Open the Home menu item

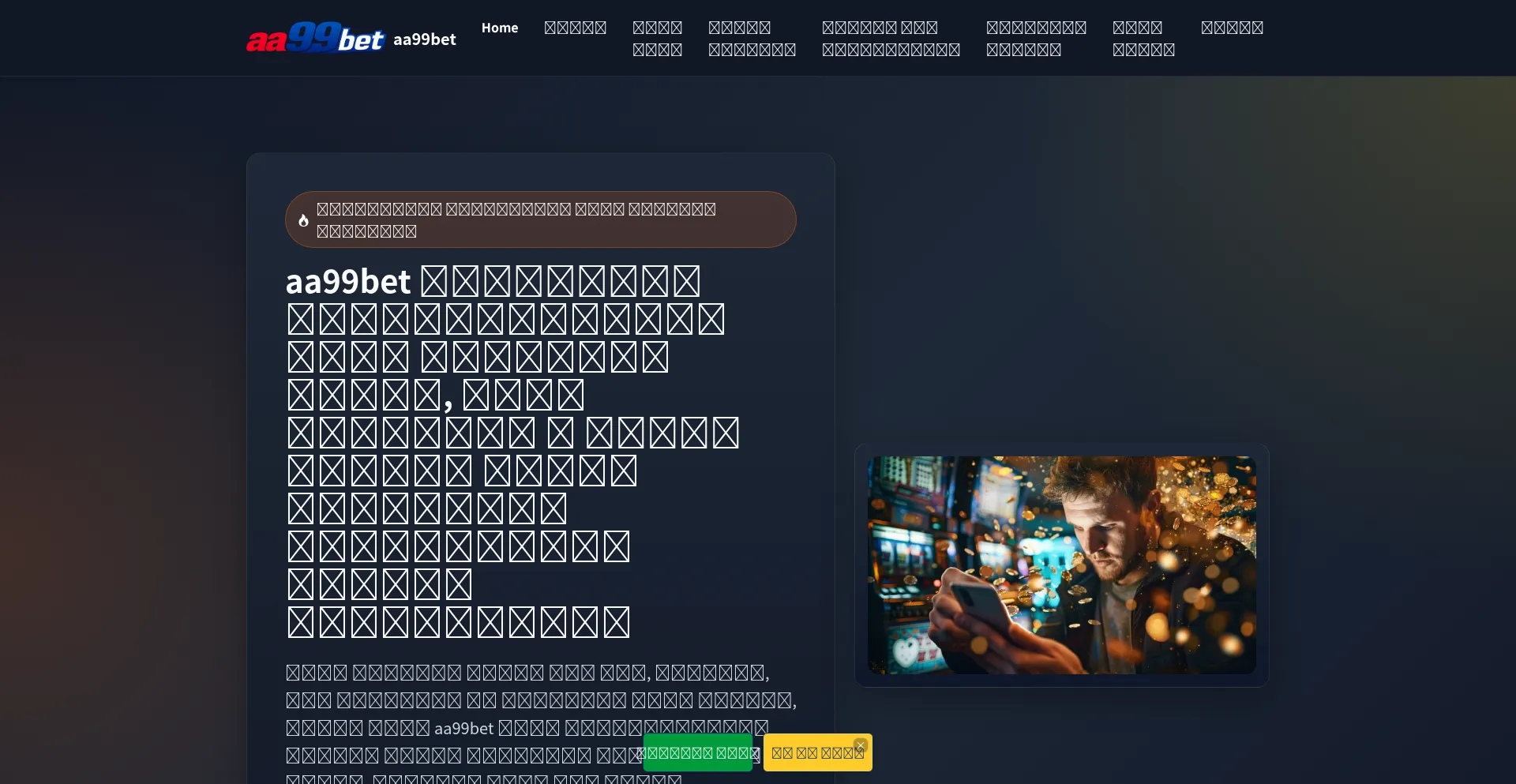click(x=500, y=28)
